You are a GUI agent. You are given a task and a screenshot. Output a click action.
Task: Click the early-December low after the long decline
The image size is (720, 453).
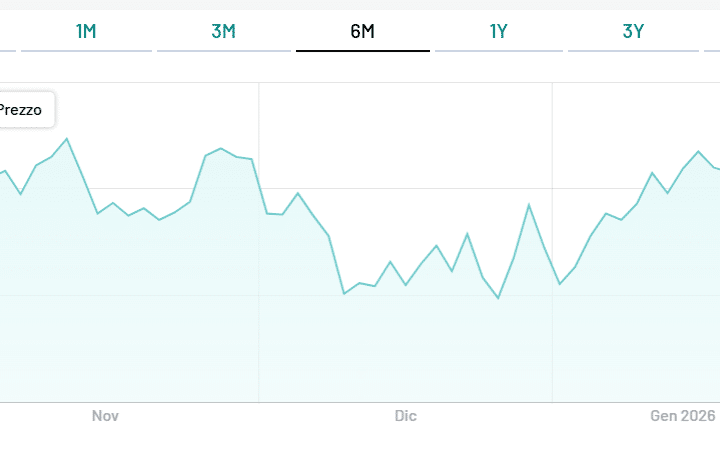tap(344, 293)
